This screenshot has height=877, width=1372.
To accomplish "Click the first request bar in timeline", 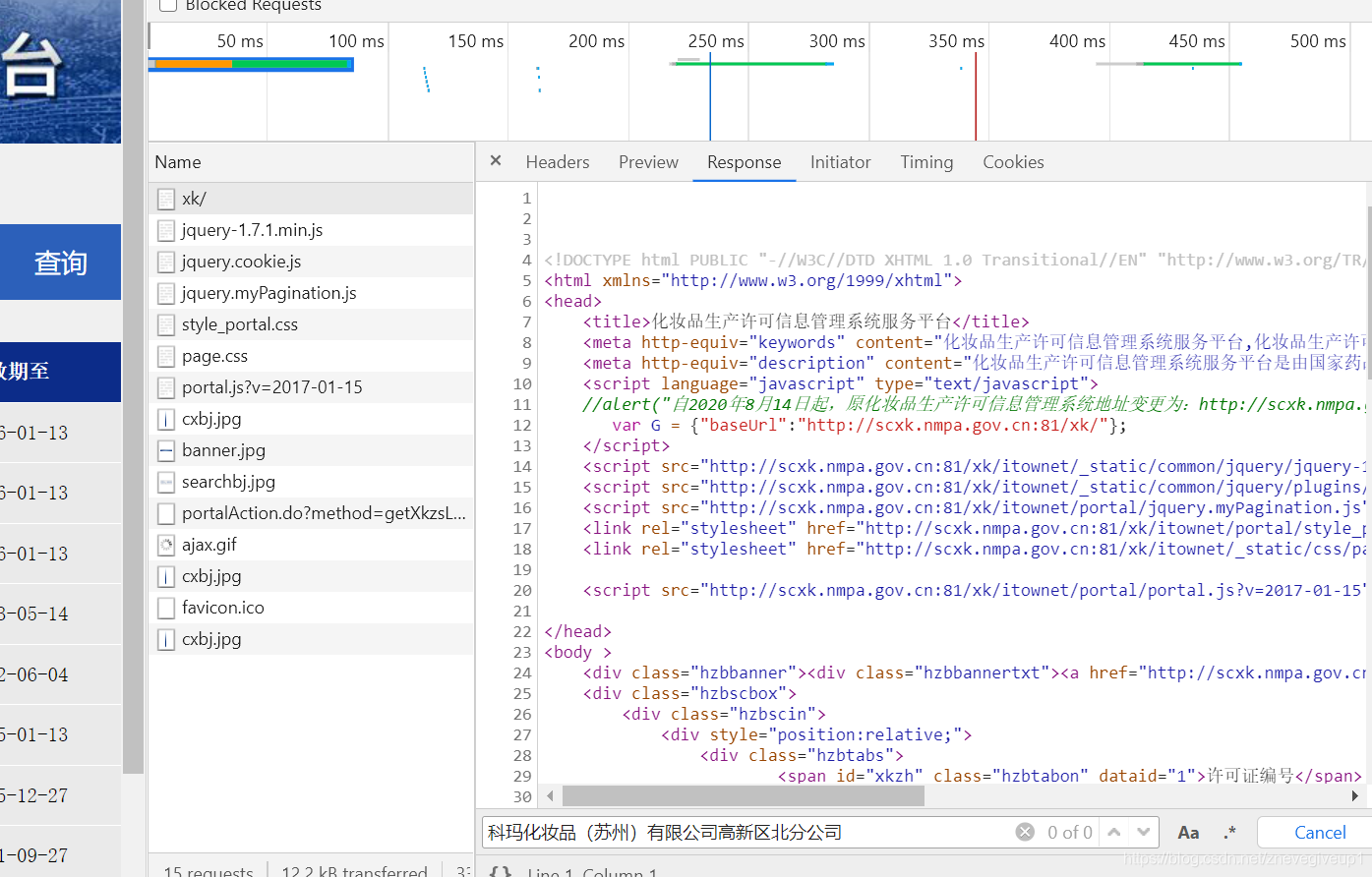I will click(x=251, y=64).
